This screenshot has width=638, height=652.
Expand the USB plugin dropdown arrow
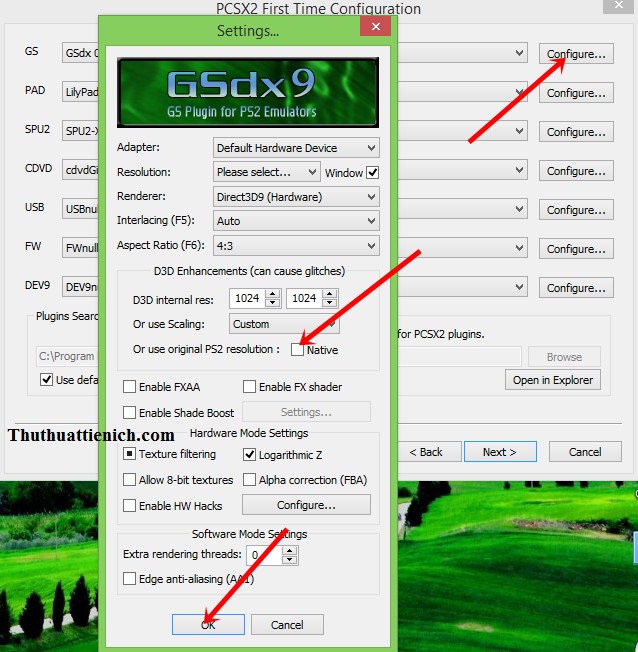(x=519, y=209)
